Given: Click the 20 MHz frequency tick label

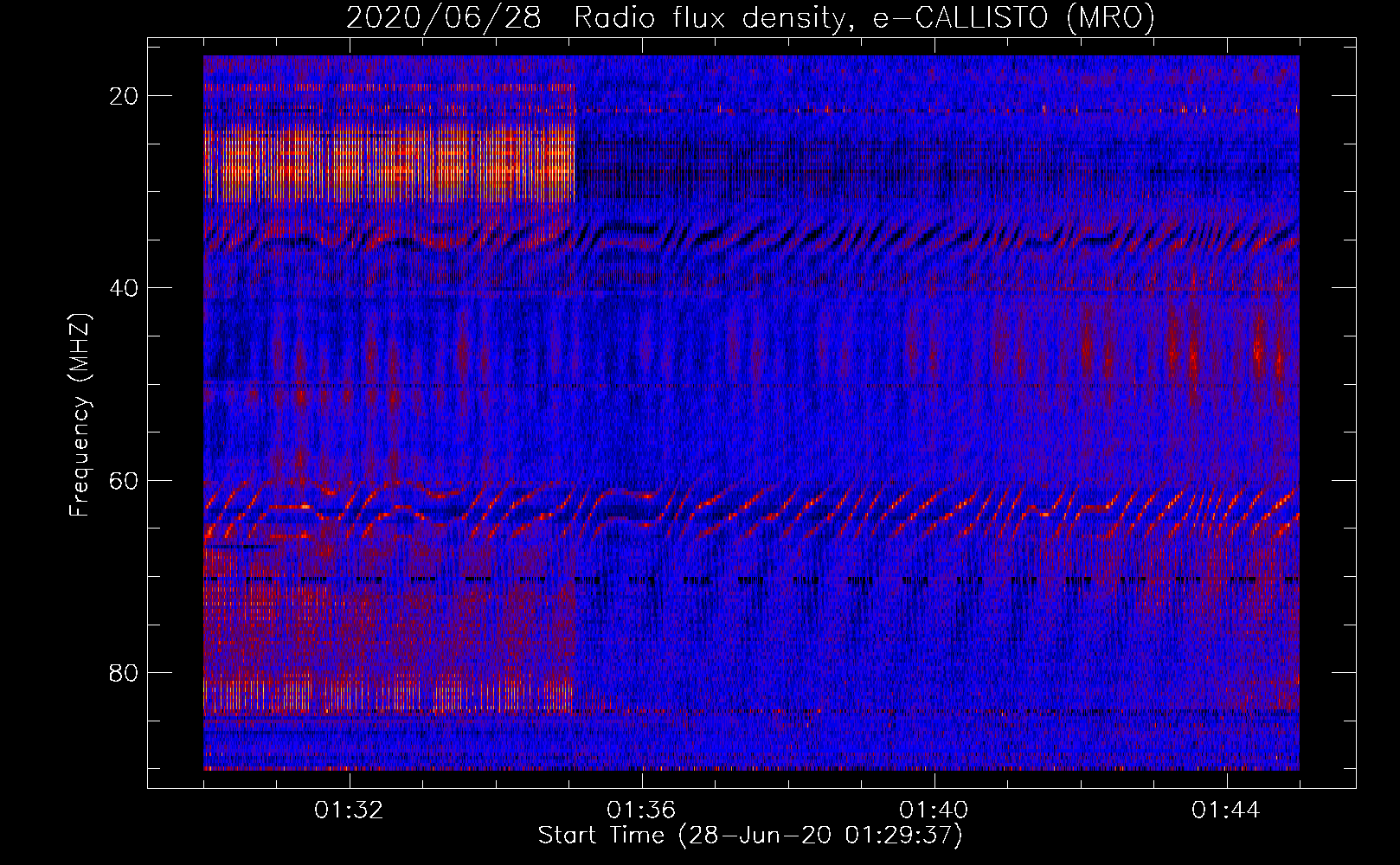Looking at the screenshot, I should coord(125,96).
